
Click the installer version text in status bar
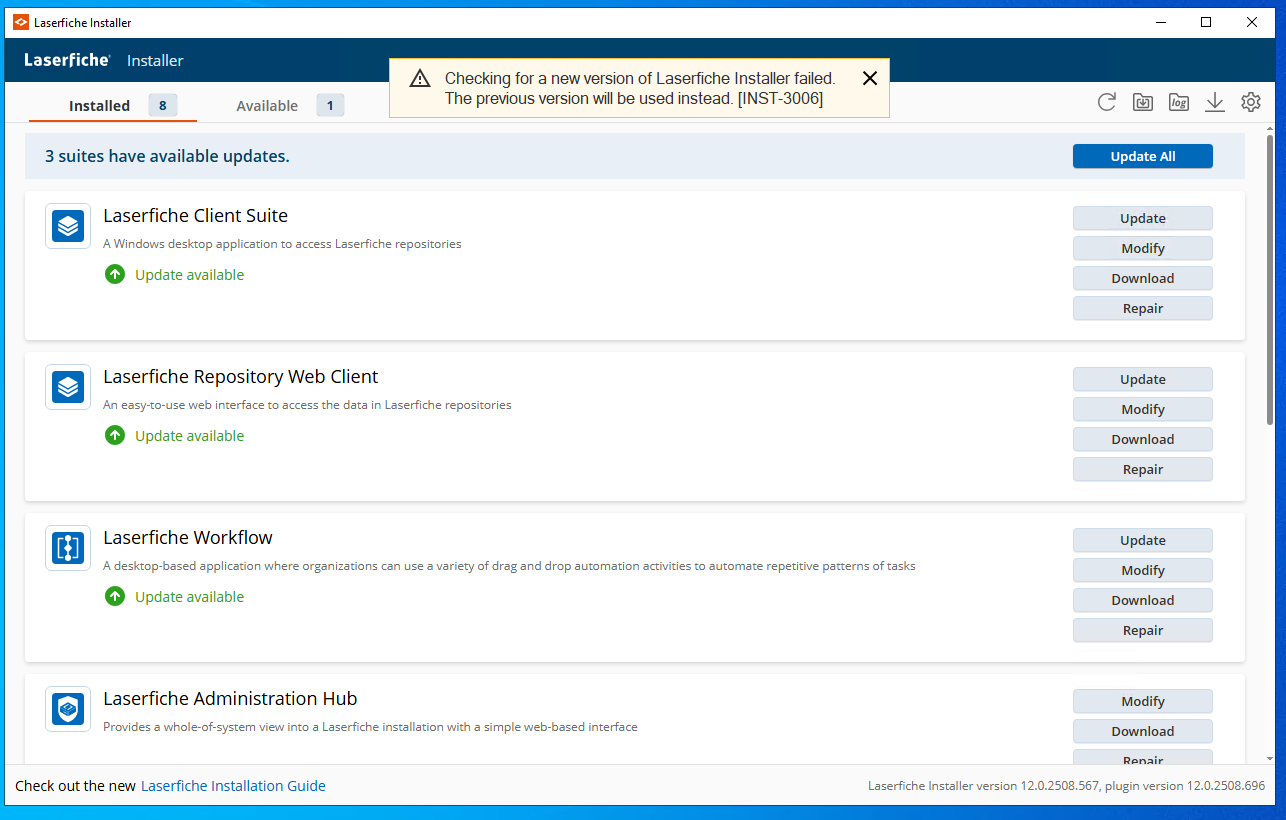pyautogui.click(x=1066, y=786)
